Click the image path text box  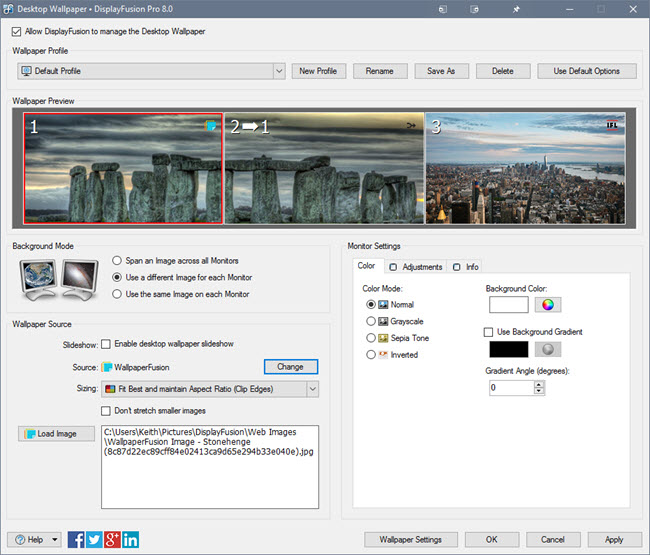(210, 467)
